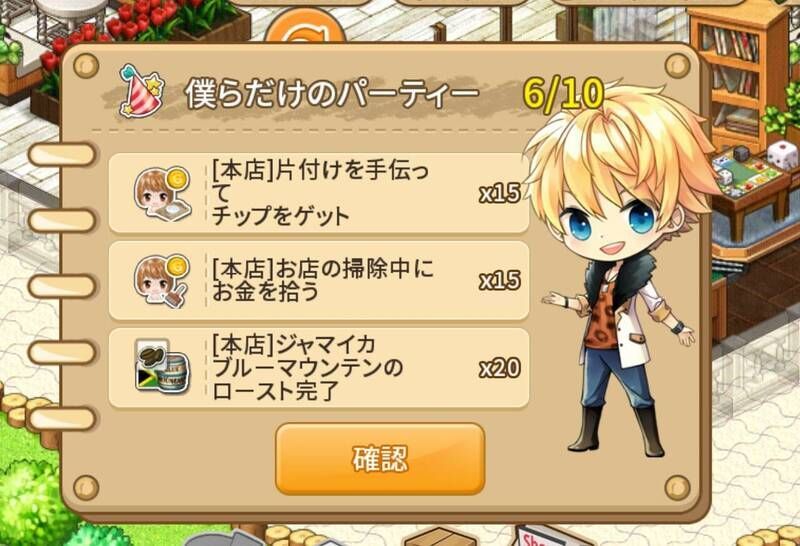800x546 pixels.
Task: Click the cleaning girl icon in second task
Action: point(162,281)
